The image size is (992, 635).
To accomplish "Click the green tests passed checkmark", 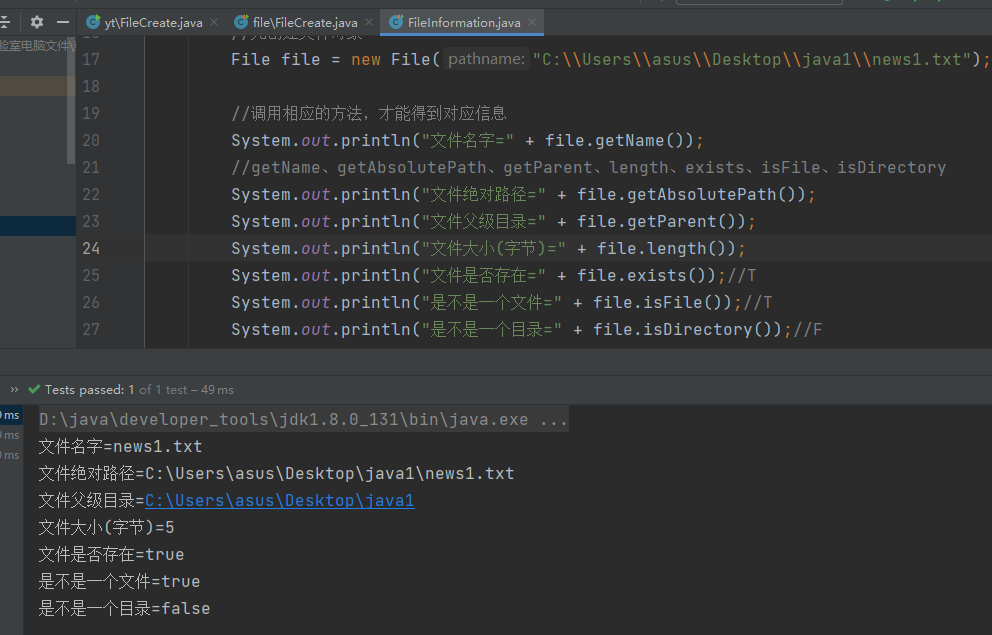I will pyautogui.click(x=35, y=389).
